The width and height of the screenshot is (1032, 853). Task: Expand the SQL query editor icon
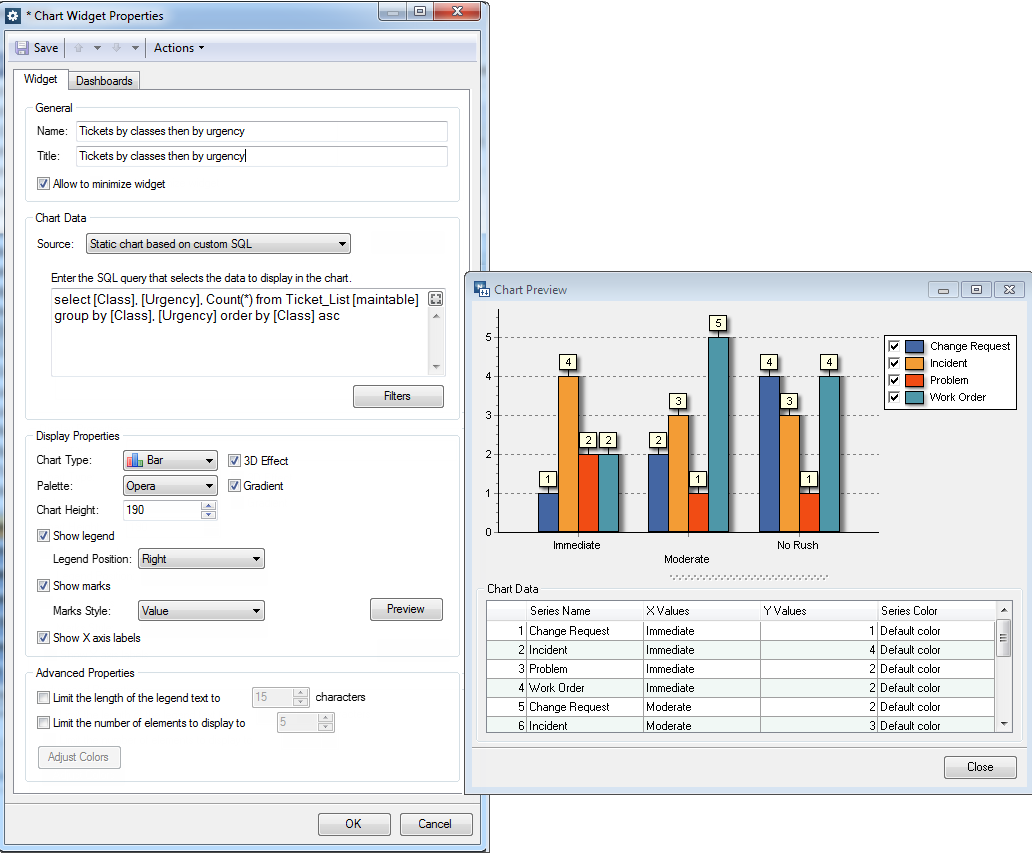click(x=436, y=299)
